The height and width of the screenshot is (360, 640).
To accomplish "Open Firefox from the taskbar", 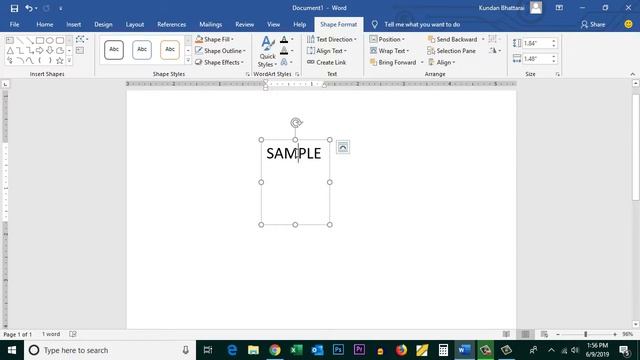I will pos(401,350).
